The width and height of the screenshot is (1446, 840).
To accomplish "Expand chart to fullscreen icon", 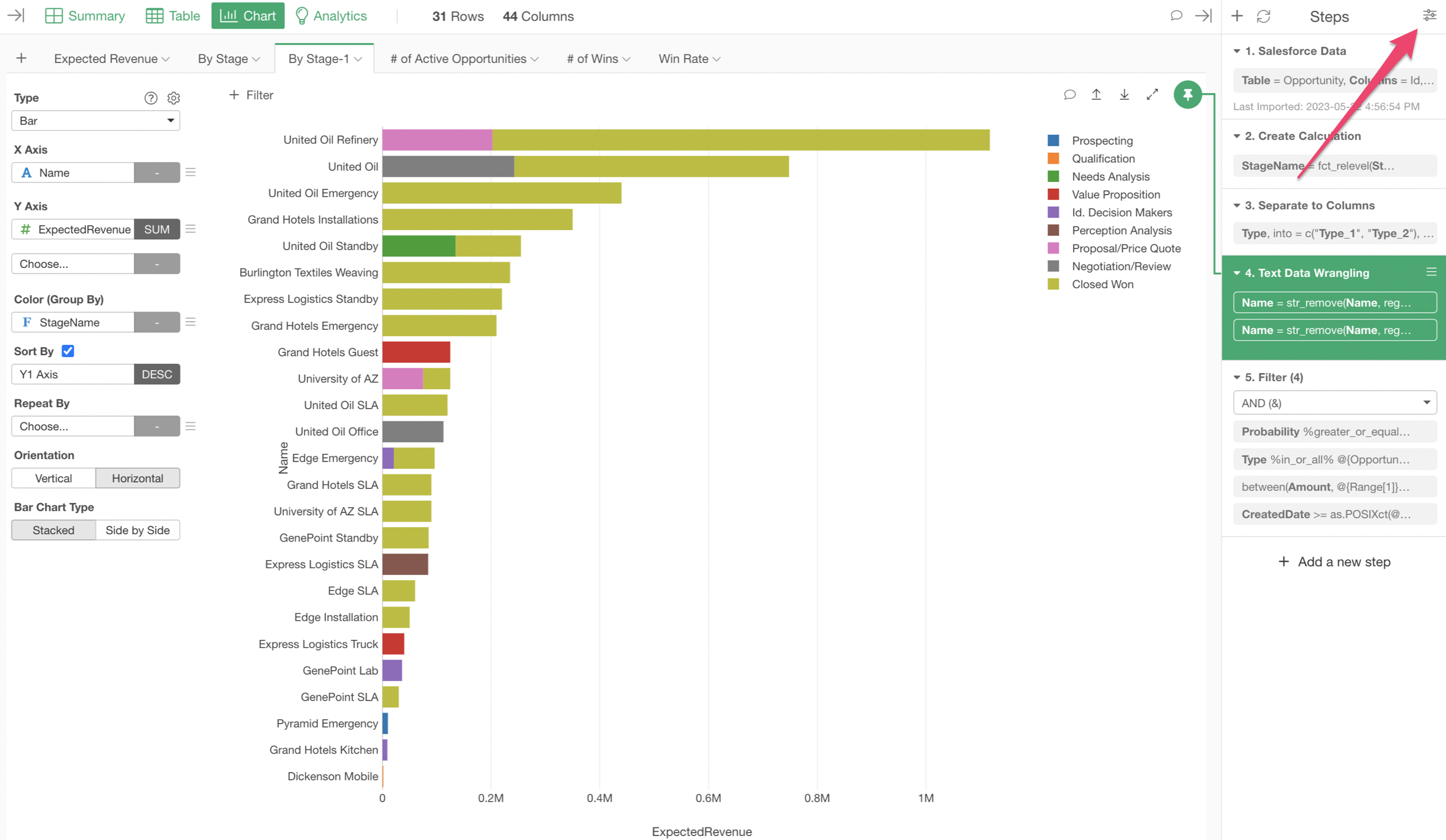I will click(1152, 95).
